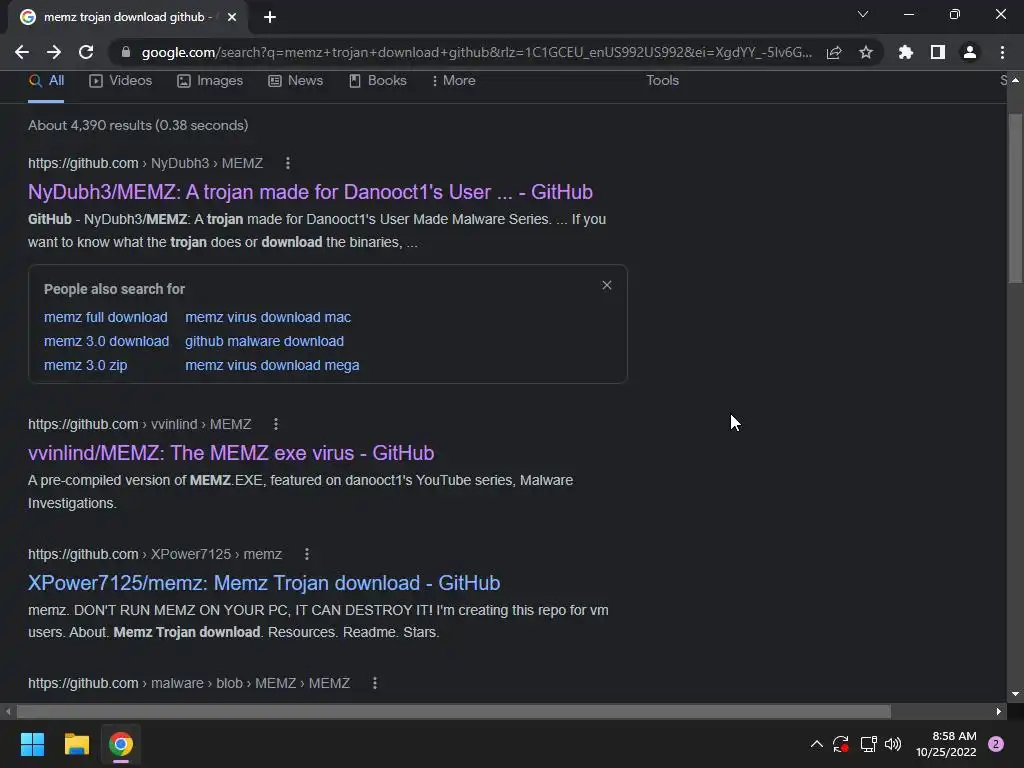Open the Extensions puzzle icon
The width and height of the screenshot is (1024, 768).
pos(906,52)
